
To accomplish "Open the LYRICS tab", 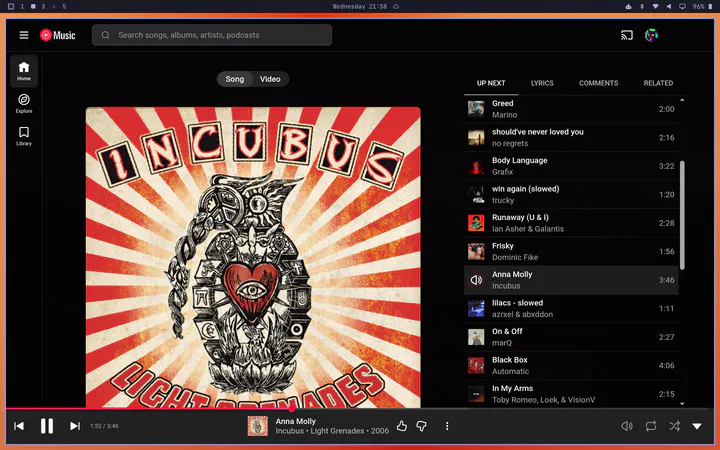I will [542, 83].
